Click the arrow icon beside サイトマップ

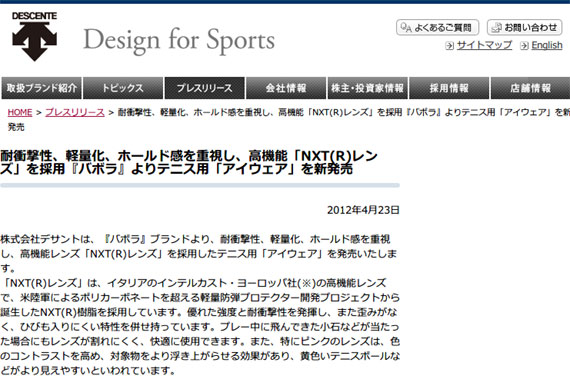click(450, 45)
